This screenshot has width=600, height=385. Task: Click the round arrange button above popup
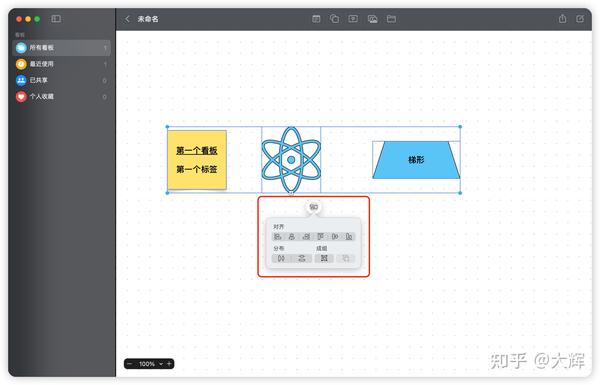[x=313, y=207]
